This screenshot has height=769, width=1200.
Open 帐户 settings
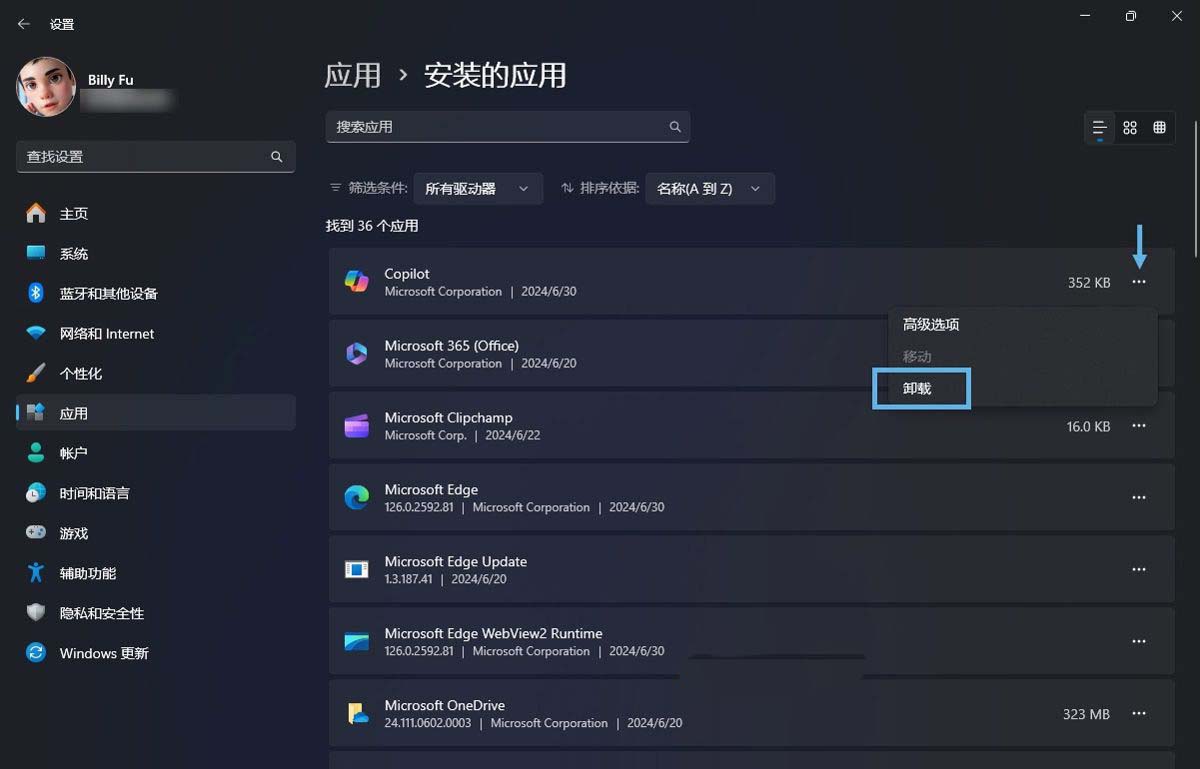[156, 453]
